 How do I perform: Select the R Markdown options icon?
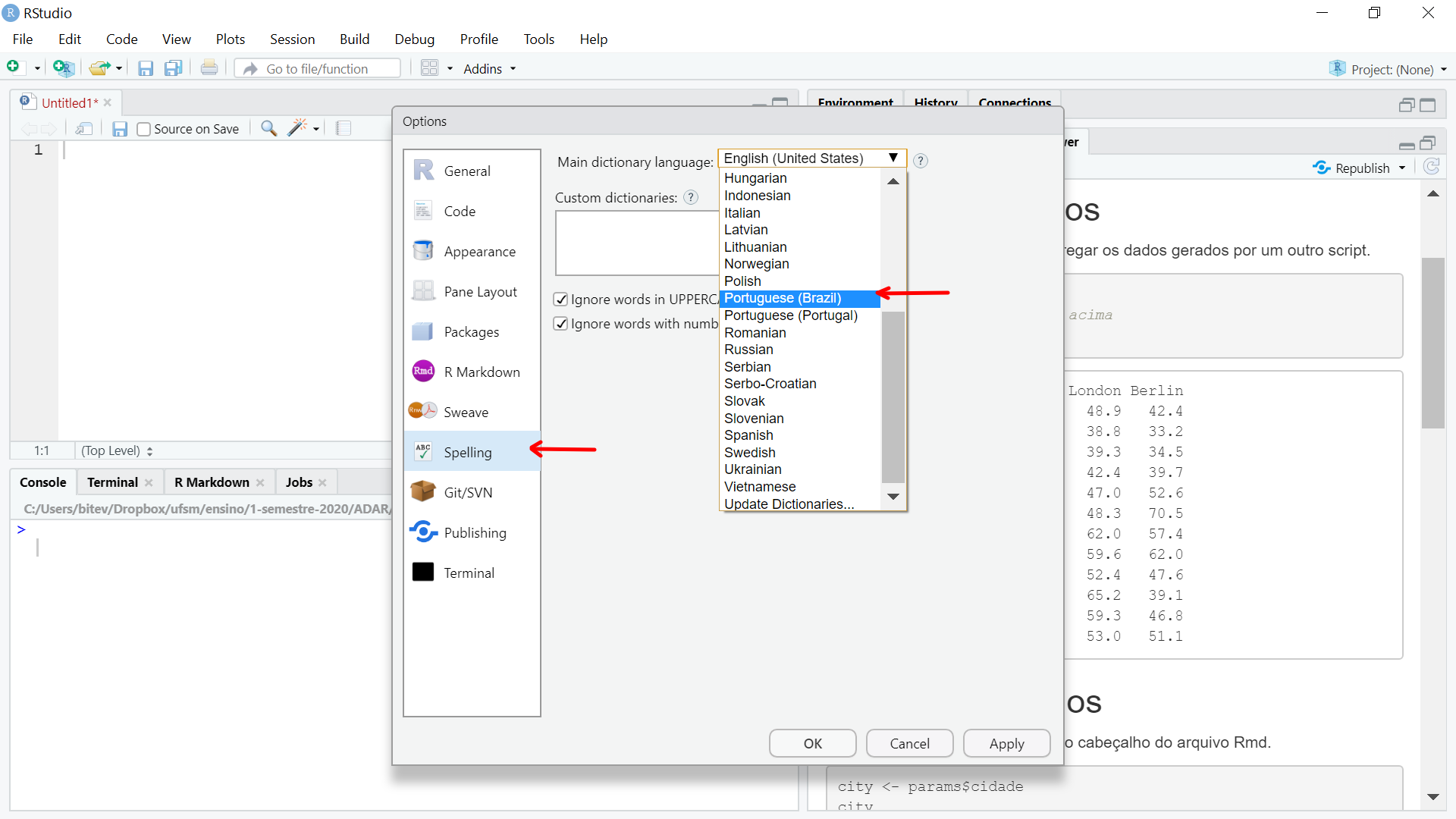423,372
